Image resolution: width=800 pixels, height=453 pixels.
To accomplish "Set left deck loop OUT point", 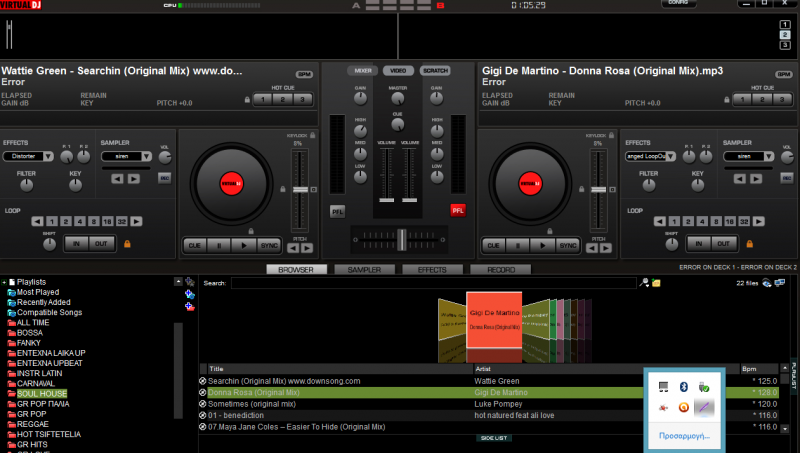I will 101,244.
